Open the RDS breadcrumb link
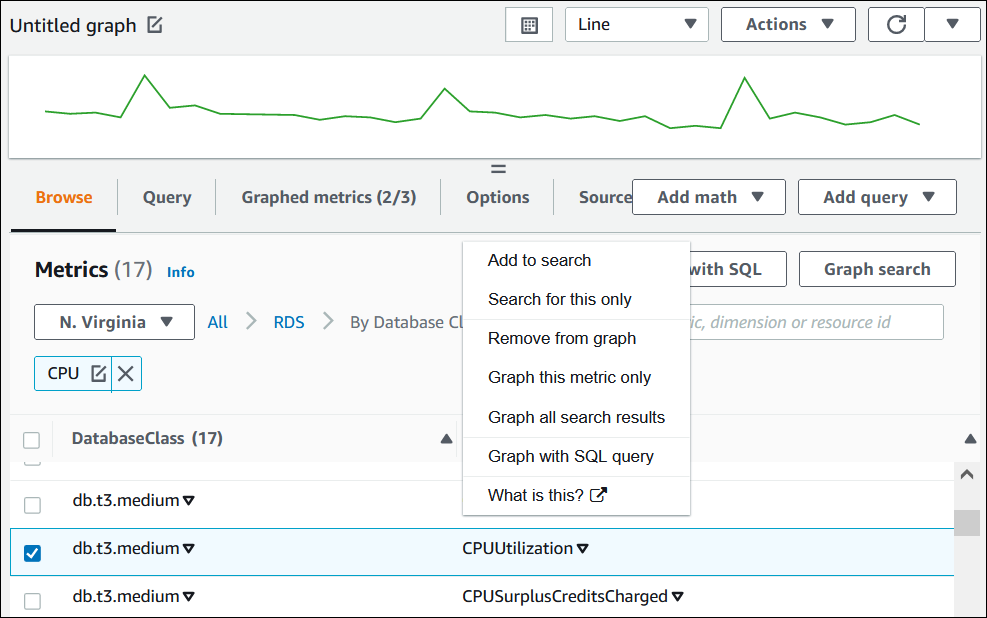The image size is (987, 618). tap(288, 322)
